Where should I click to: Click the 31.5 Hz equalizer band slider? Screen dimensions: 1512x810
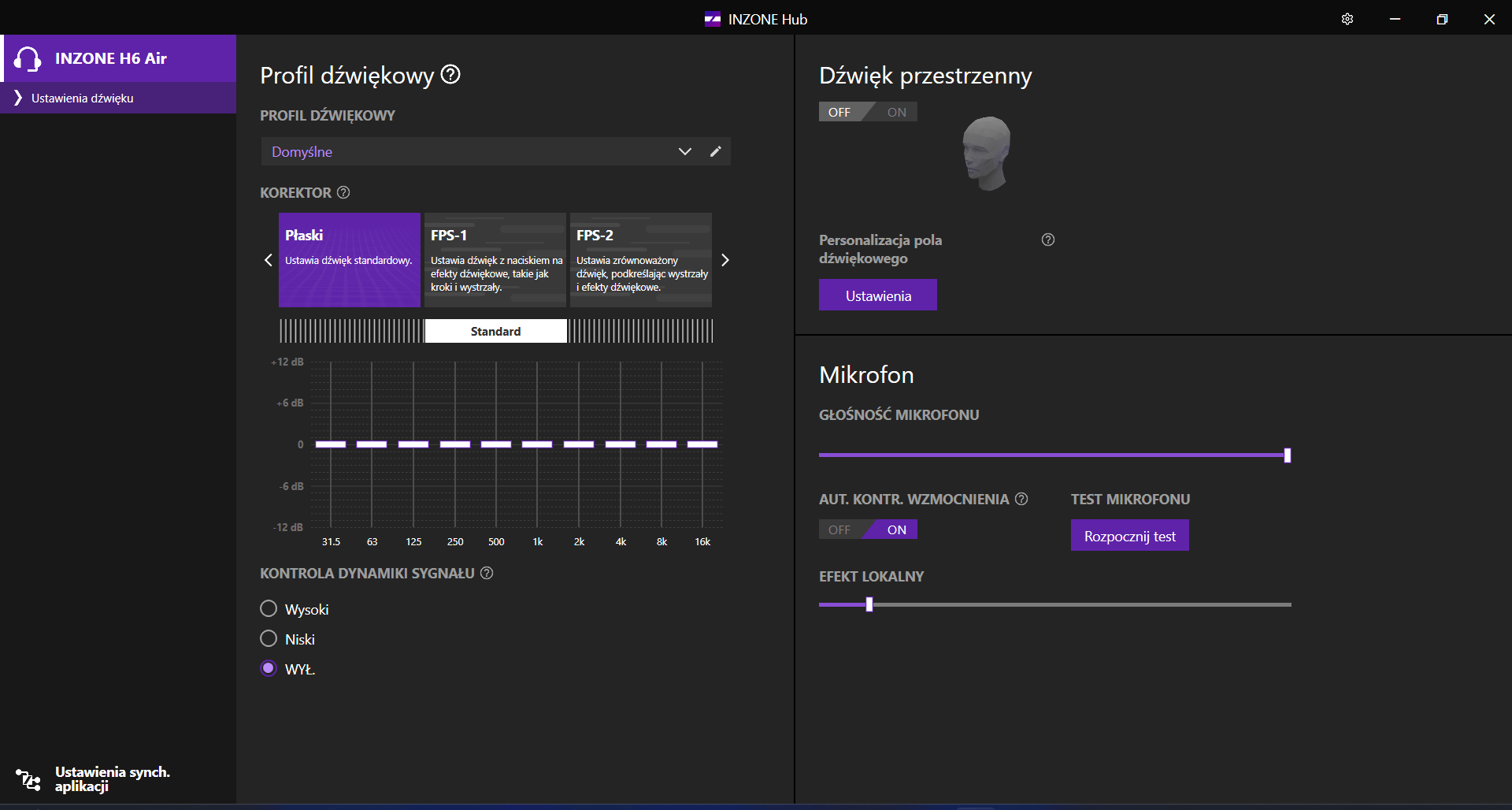[331, 444]
